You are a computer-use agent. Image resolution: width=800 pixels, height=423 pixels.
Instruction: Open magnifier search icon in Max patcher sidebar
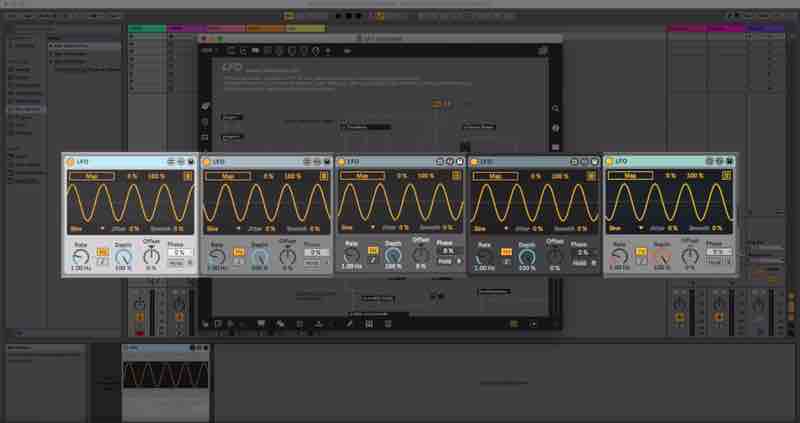(555, 109)
